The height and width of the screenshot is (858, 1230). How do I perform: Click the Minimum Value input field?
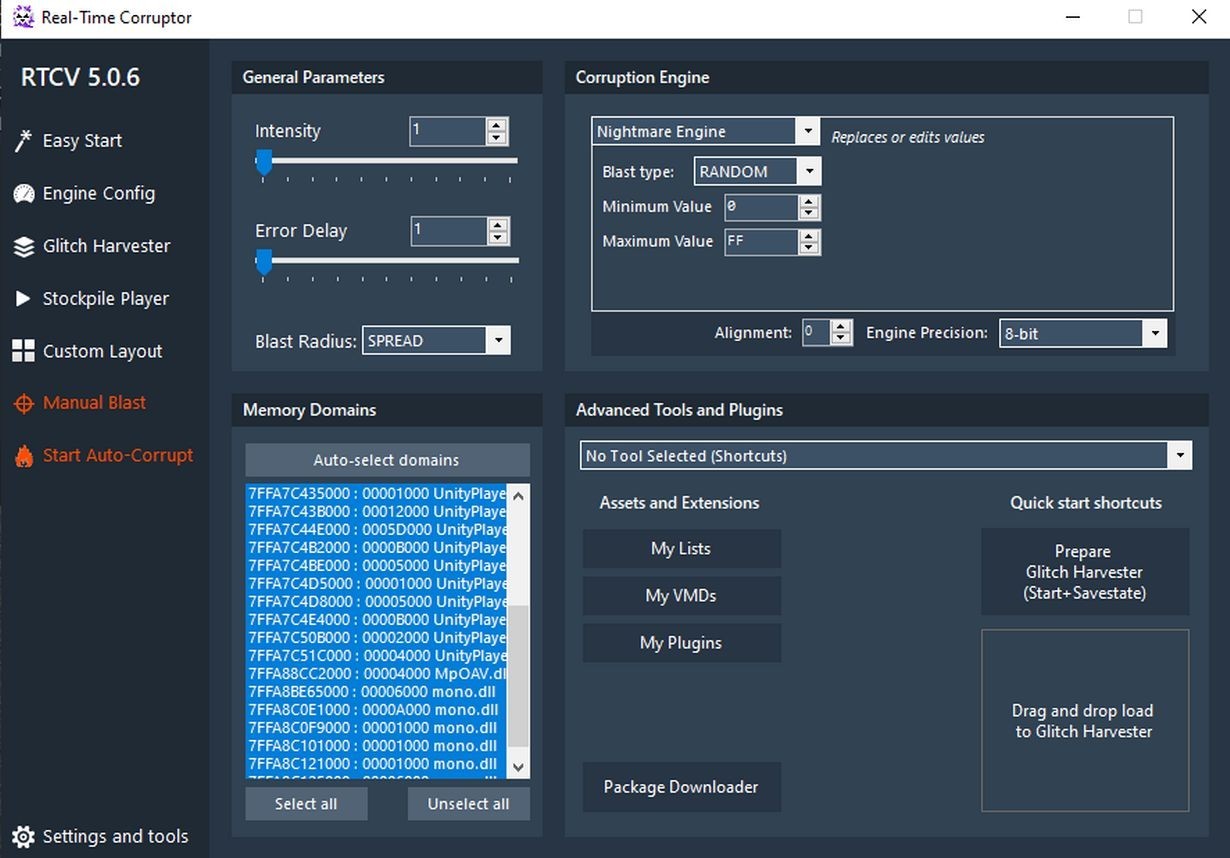pyautogui.click(x=760, y=207)
